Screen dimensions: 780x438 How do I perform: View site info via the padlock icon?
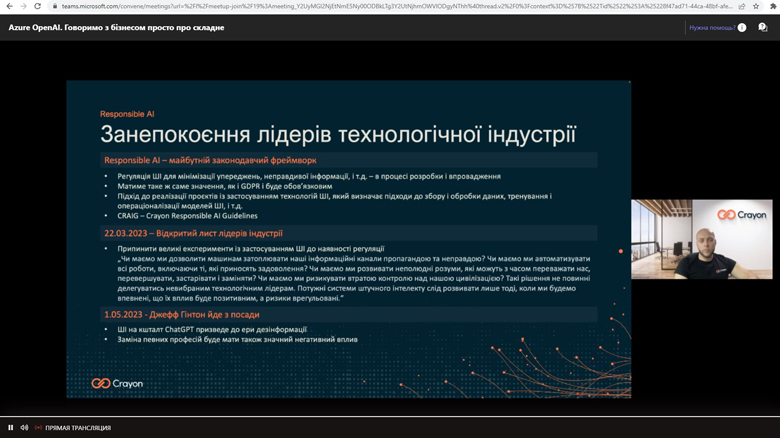pos(55,6)
